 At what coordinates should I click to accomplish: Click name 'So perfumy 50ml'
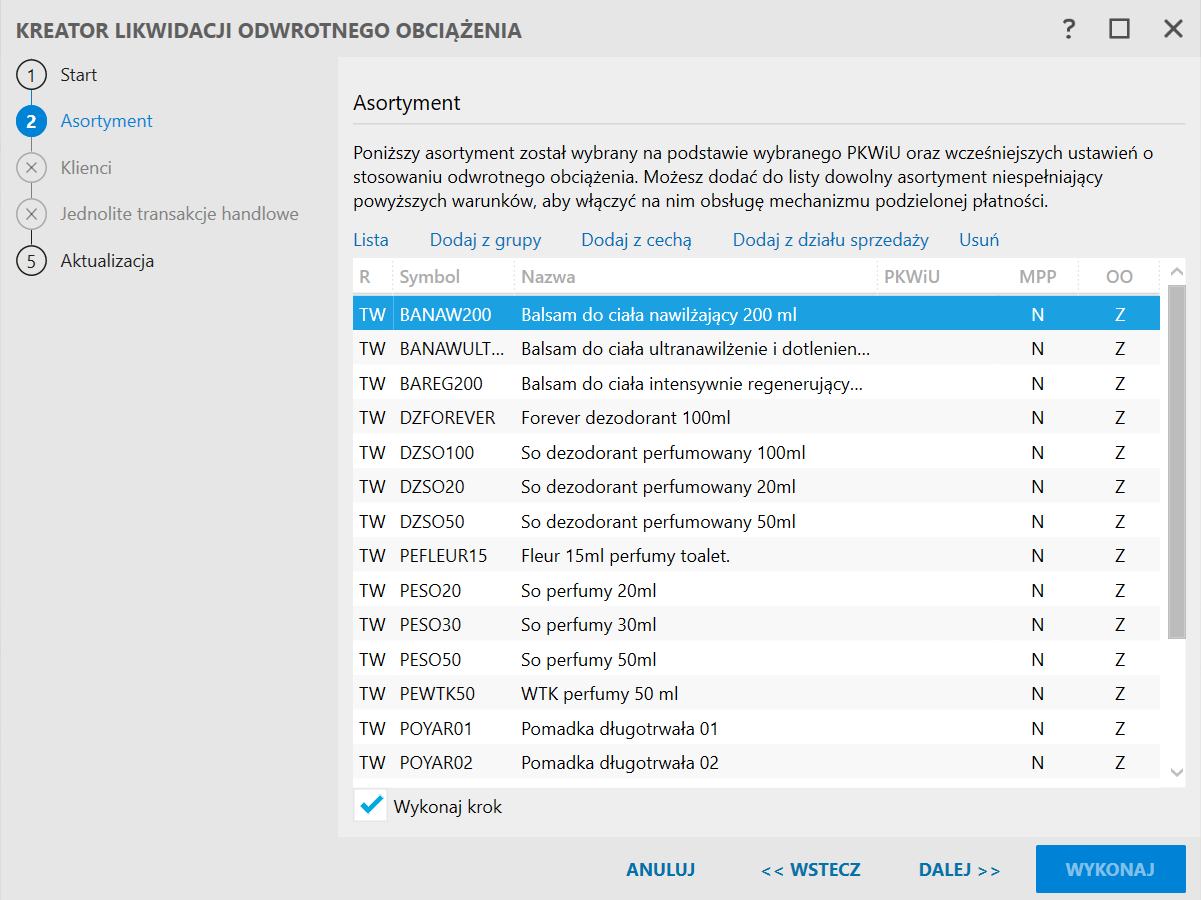coord(588,659)
